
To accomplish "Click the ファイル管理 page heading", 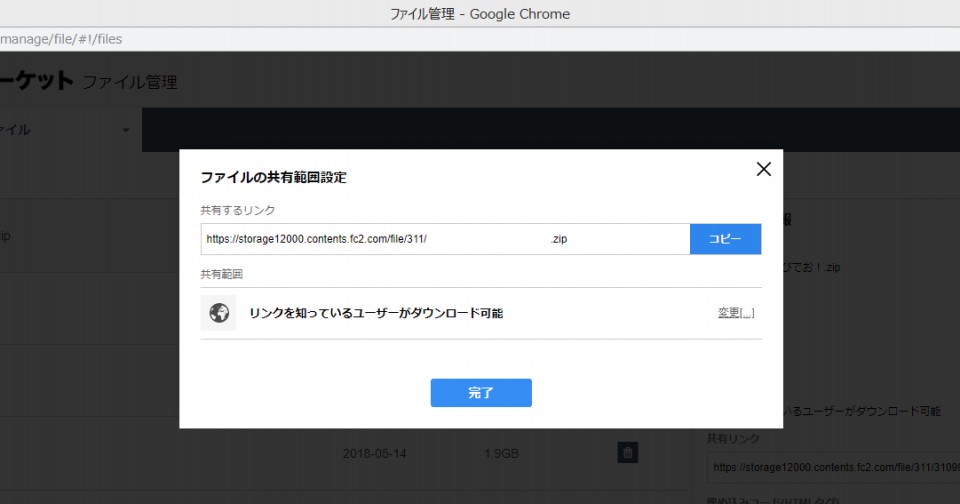I will [x=130, y=82].
